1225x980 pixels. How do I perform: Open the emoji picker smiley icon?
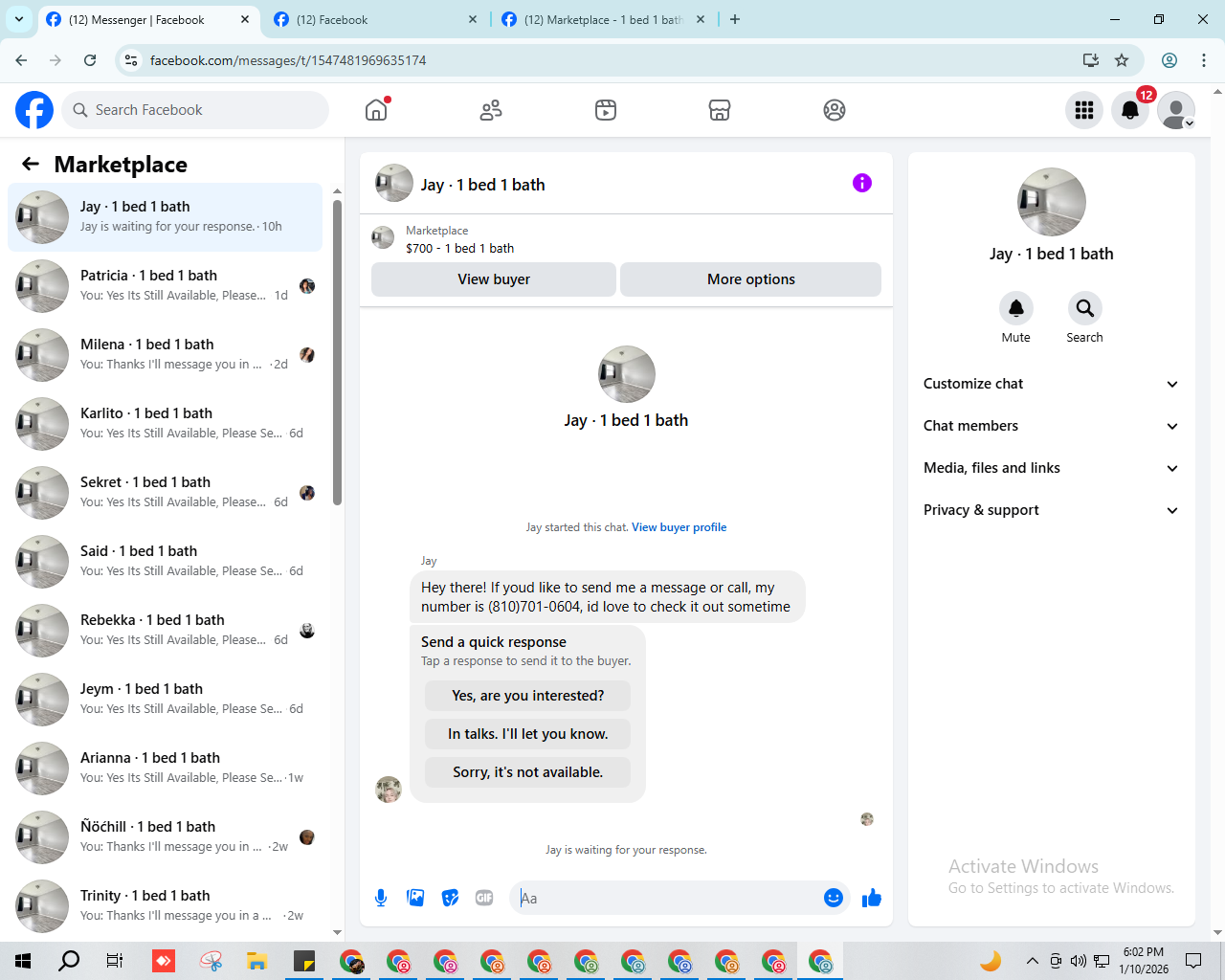point(834,898)
